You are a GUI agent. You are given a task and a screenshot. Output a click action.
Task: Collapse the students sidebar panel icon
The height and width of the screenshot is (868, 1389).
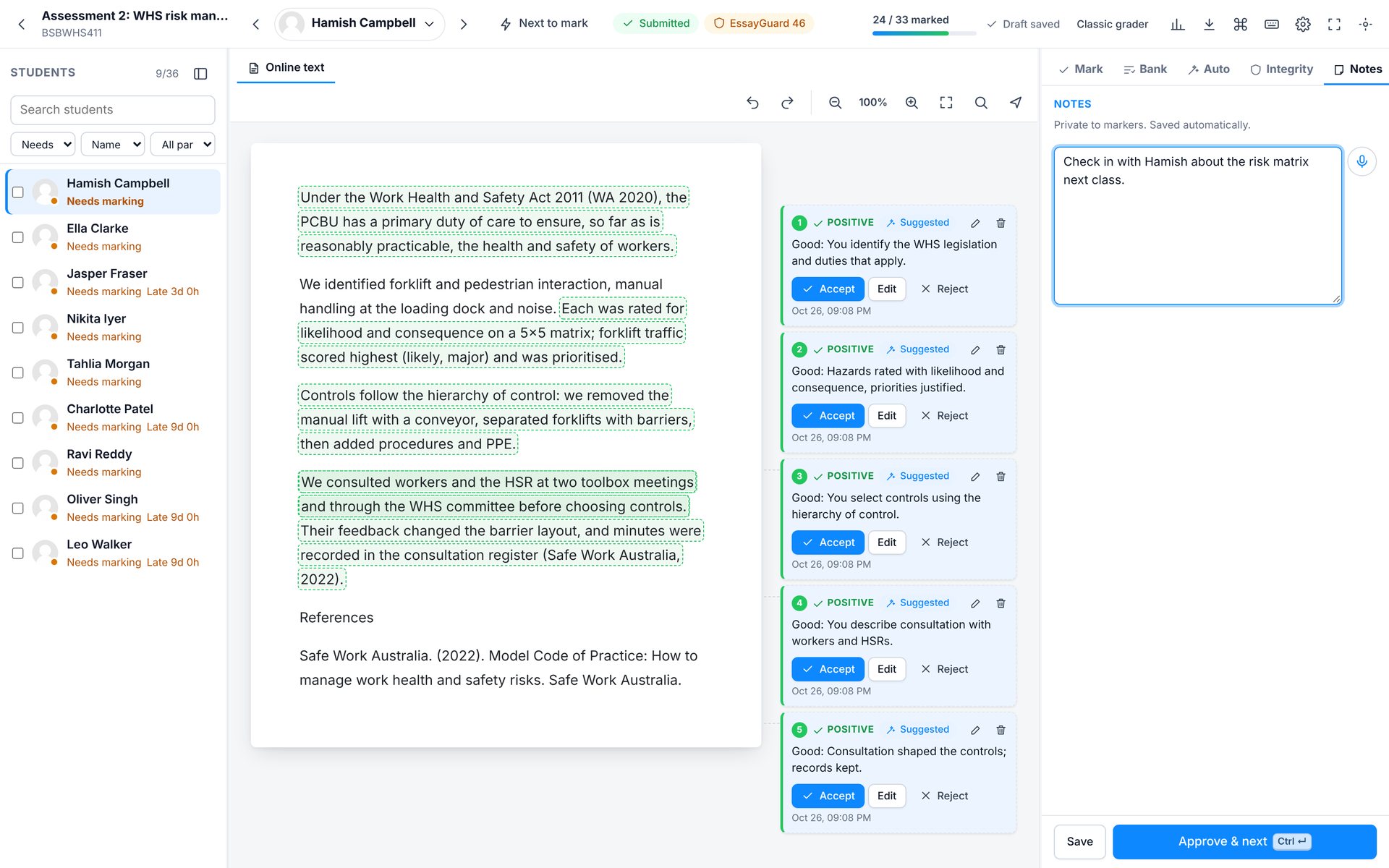(201, 73)
